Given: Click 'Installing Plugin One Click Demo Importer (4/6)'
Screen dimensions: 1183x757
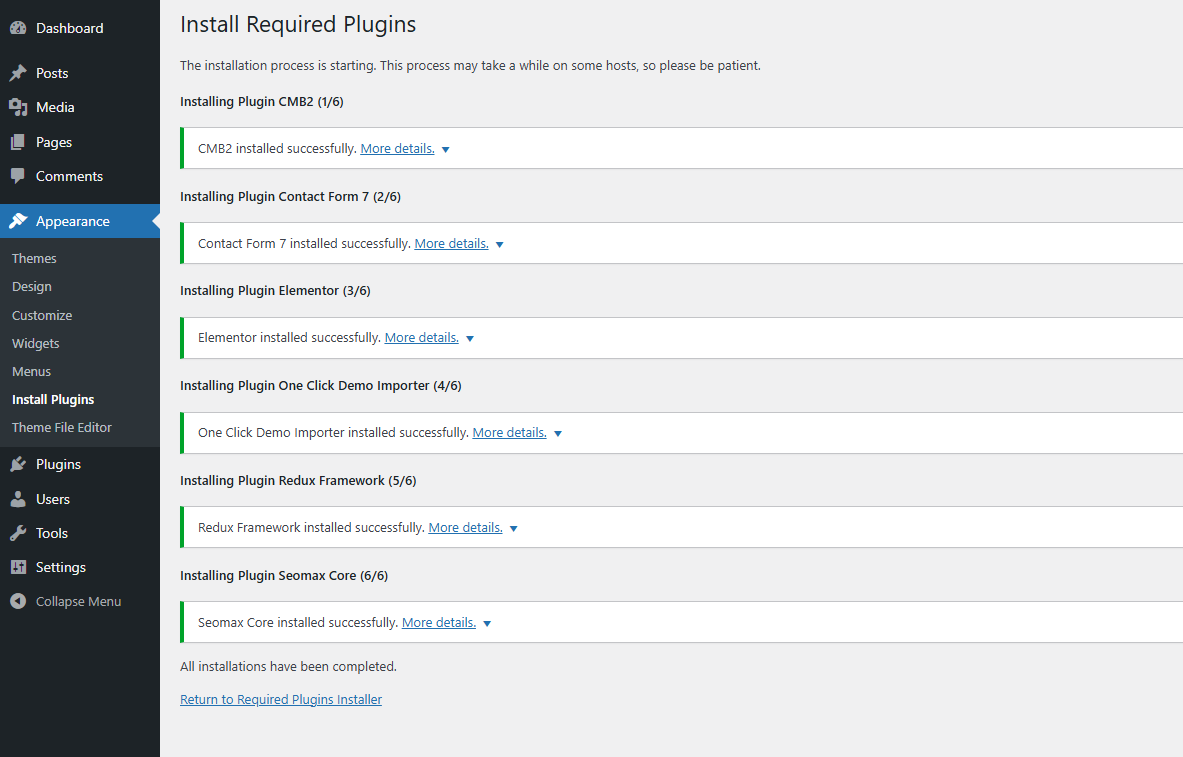Looking at the screenshot, I should click(x=321, y=386).
